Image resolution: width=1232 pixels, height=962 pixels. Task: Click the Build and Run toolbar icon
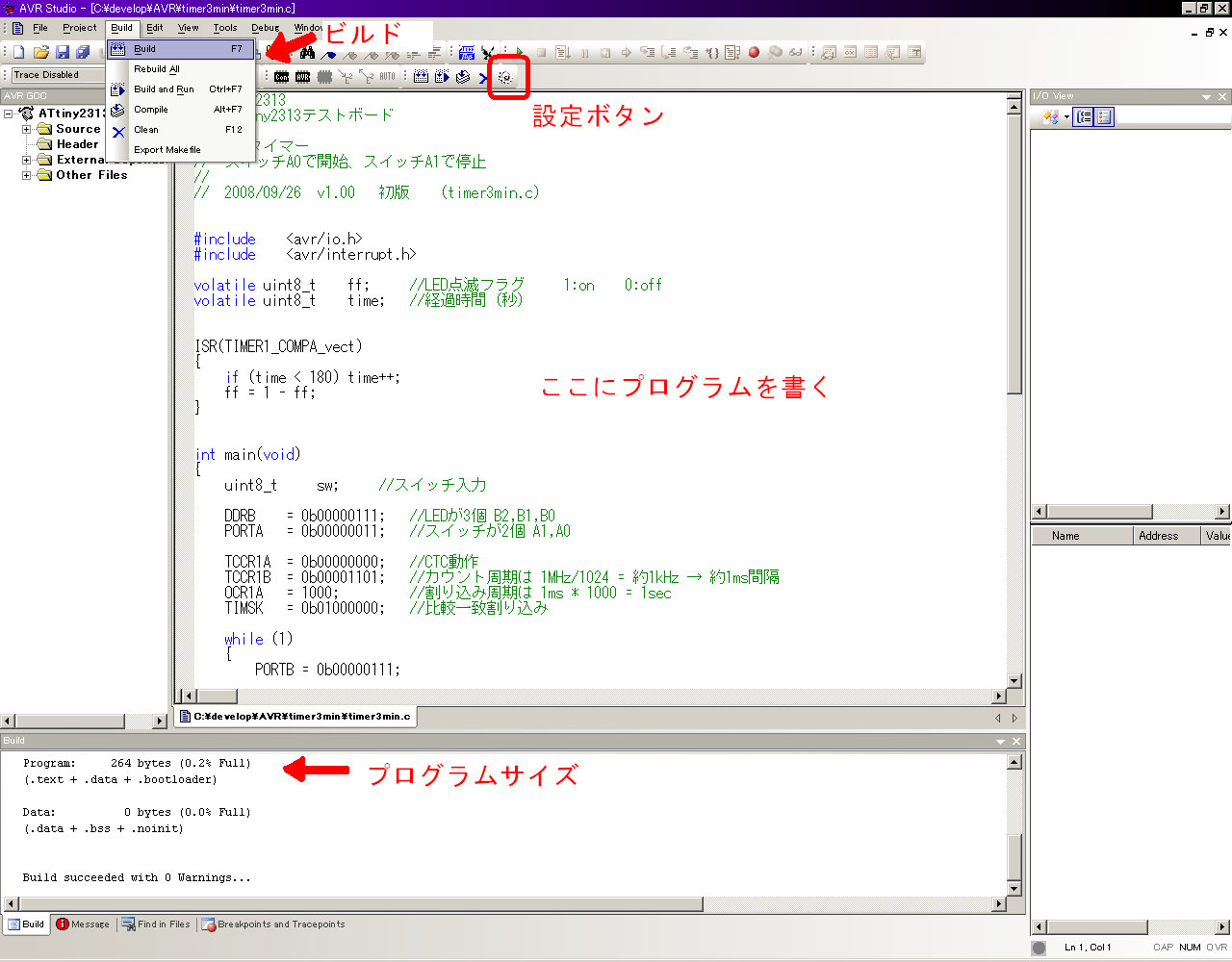pos(442,76)
